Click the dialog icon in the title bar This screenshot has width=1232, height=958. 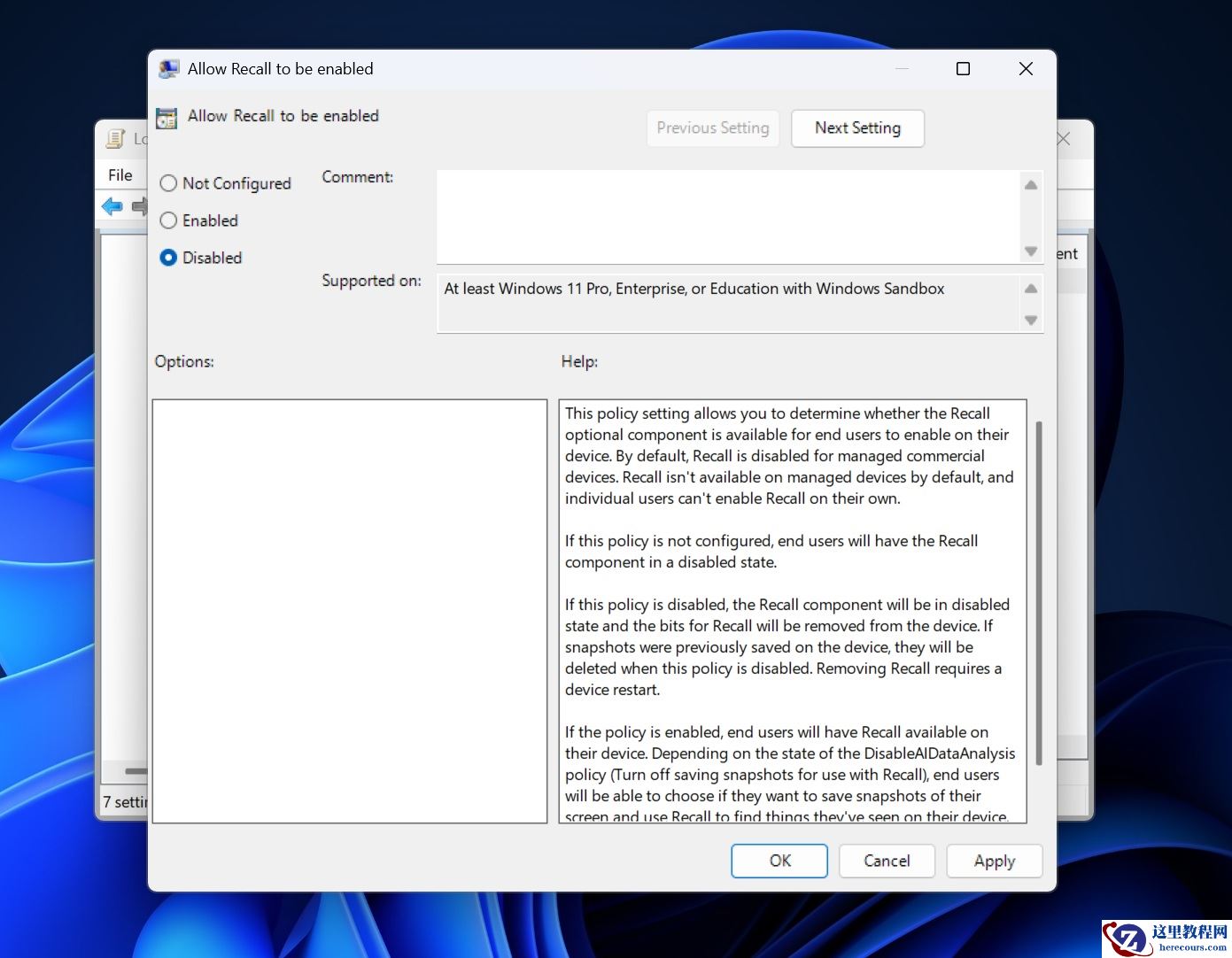(168, 68)
